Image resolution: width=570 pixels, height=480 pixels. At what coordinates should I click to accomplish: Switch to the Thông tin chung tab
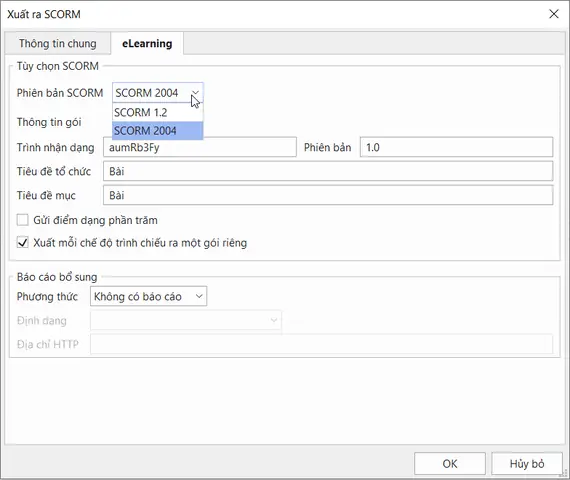pyautogui.click(x=58, y=43)
